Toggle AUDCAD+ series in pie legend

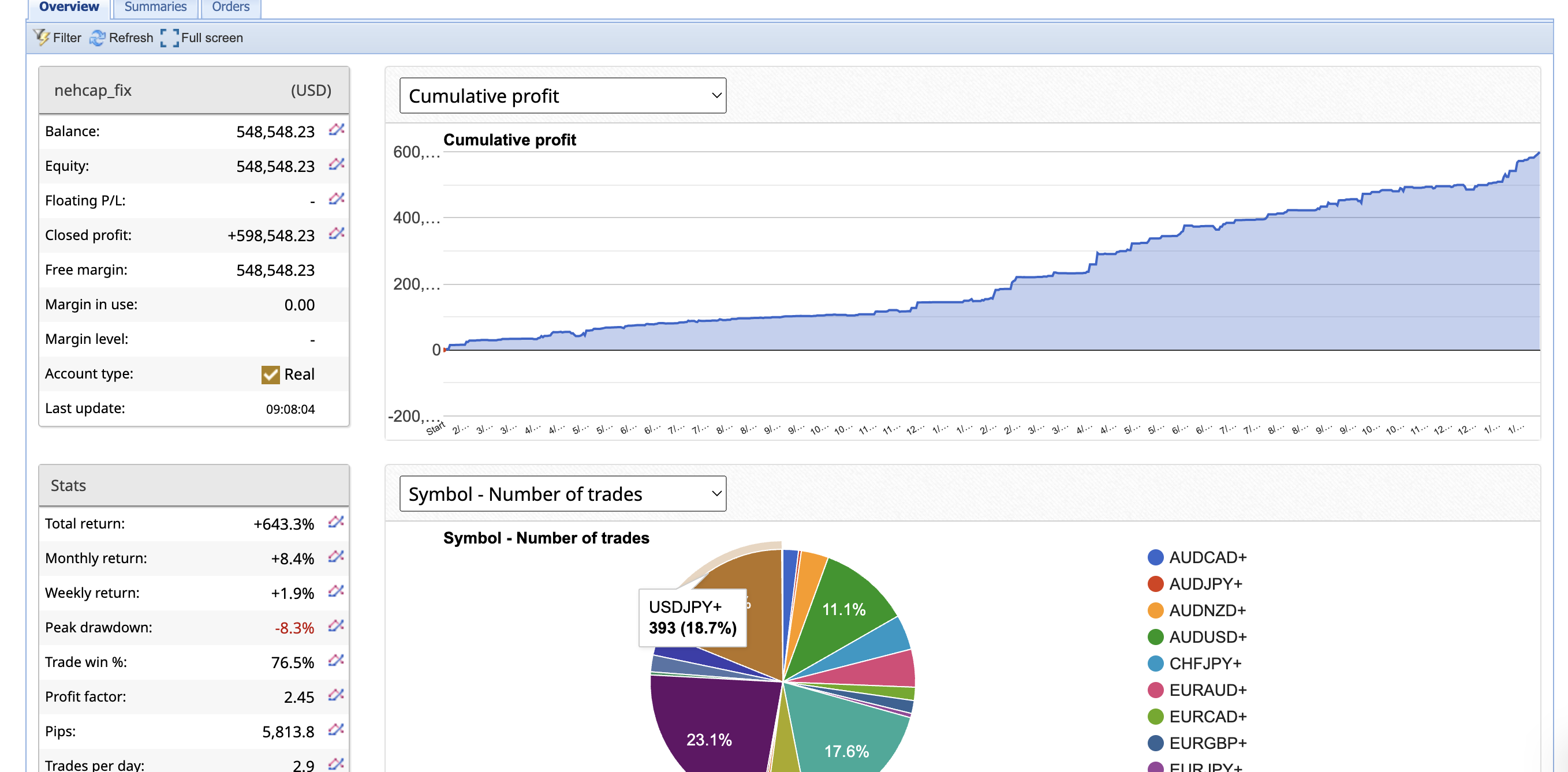[1207, 557]
